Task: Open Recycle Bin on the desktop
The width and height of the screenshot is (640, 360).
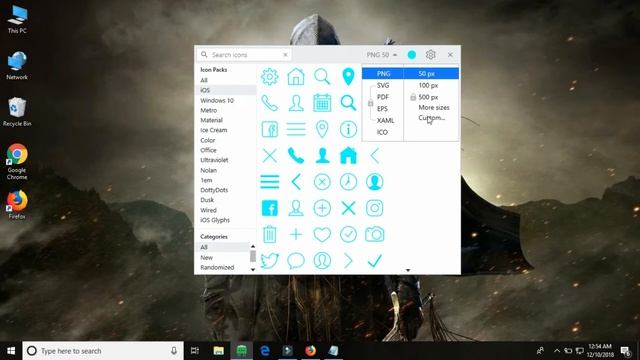Action: click(17, 112)
